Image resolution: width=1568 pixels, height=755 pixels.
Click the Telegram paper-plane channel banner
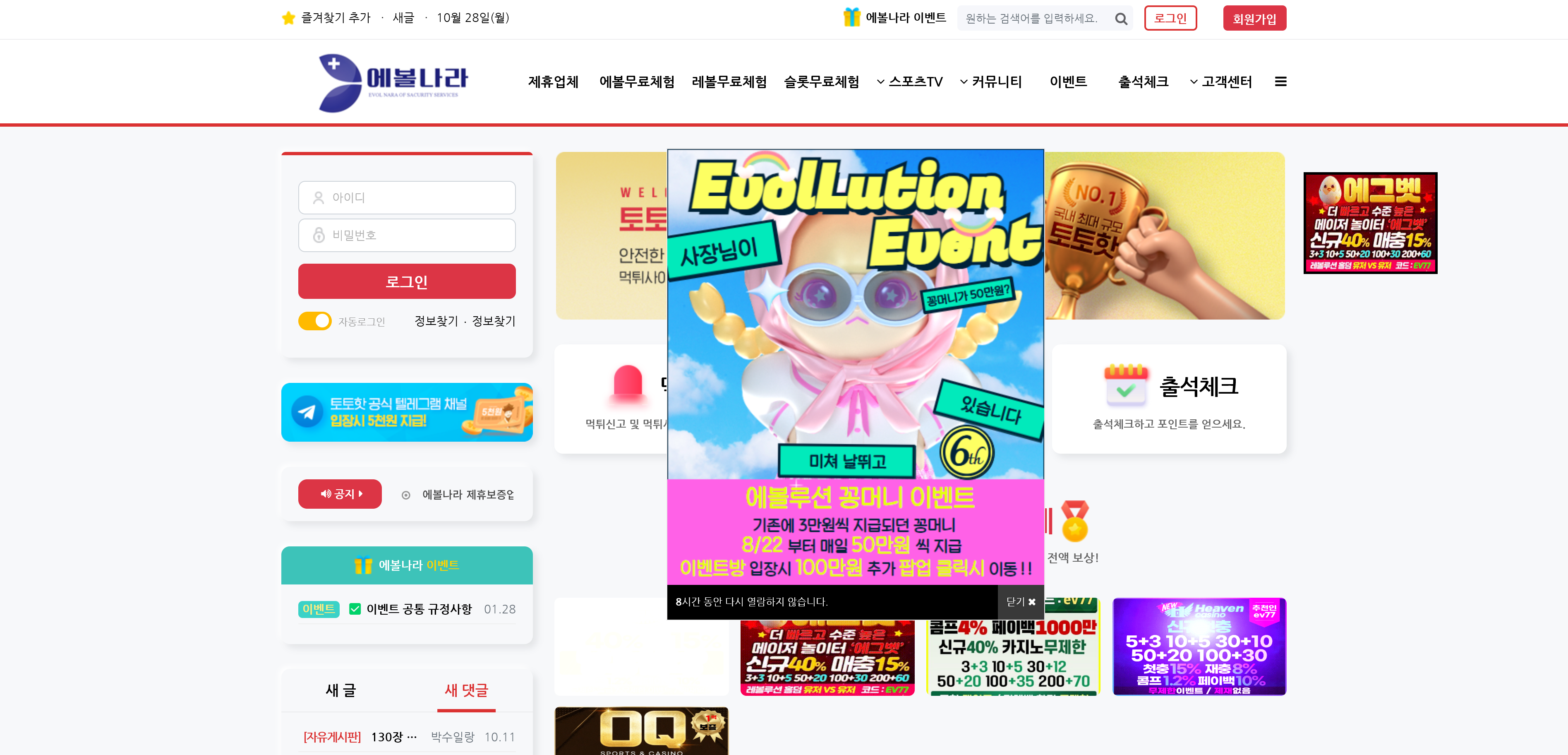pos(407,412)
